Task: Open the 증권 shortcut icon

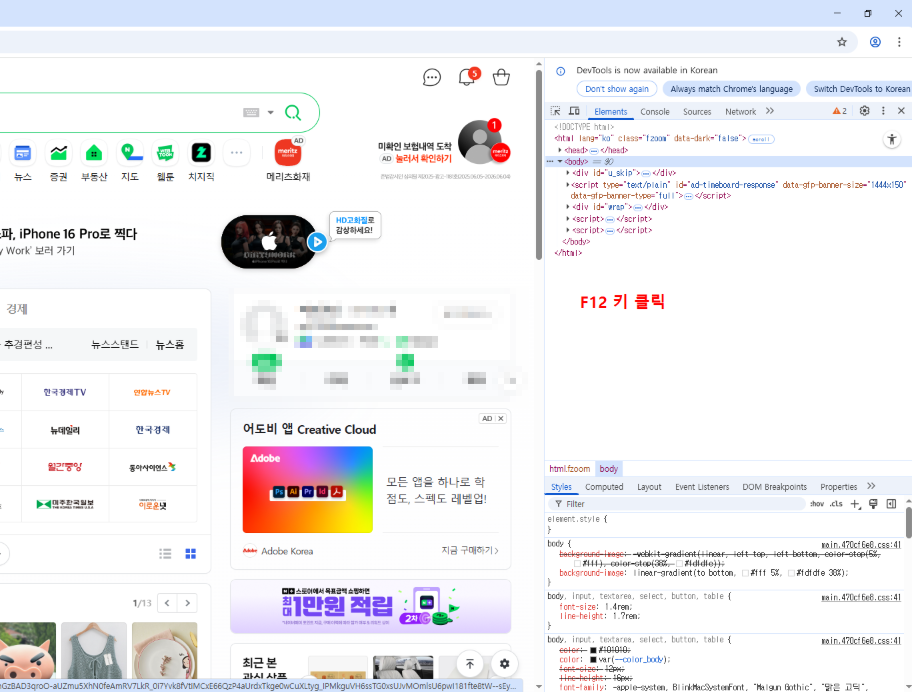Action: [x=58, y=153]
